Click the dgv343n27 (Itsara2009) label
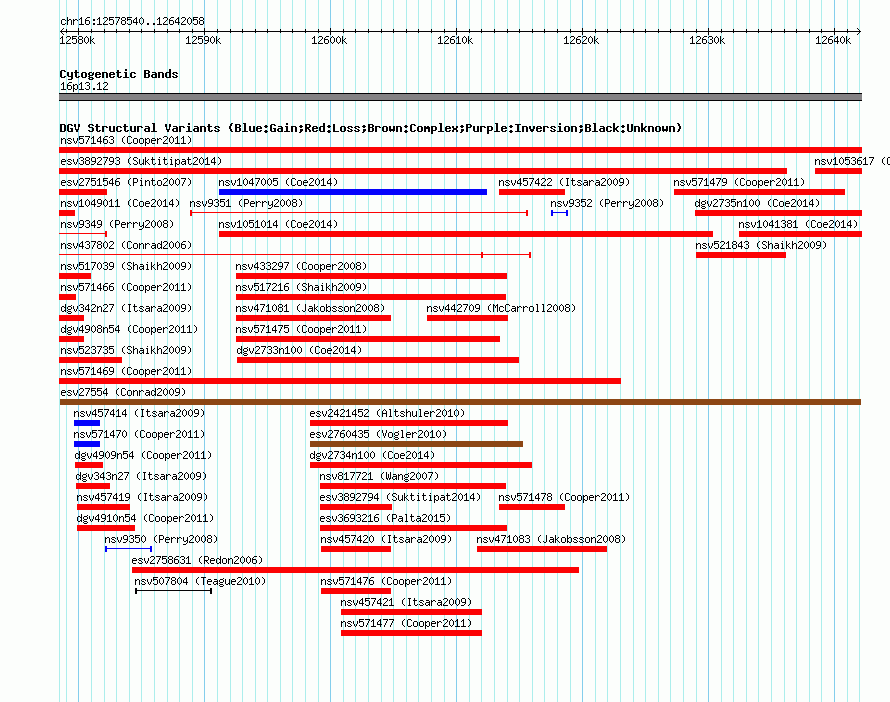 pyautogui.click(x=141, y=476)
